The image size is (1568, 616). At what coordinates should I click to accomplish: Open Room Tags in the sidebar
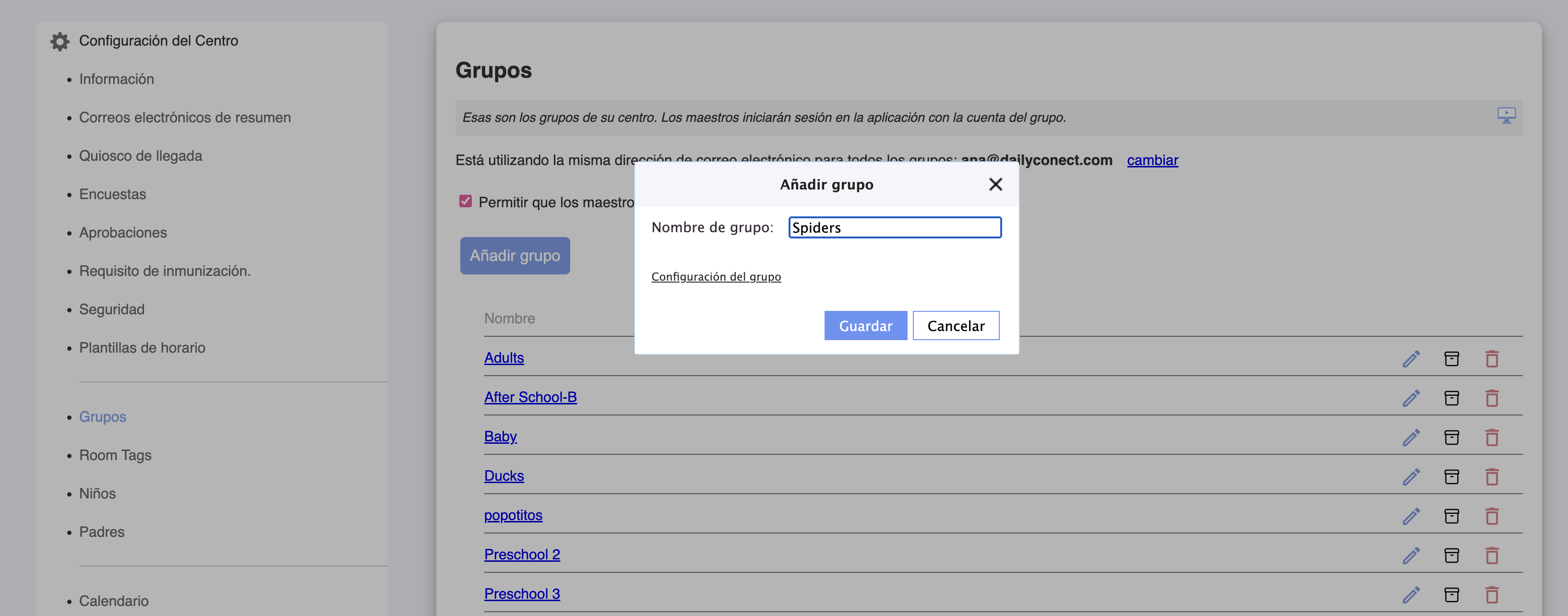pyautogui.click(x=115, y=455)
